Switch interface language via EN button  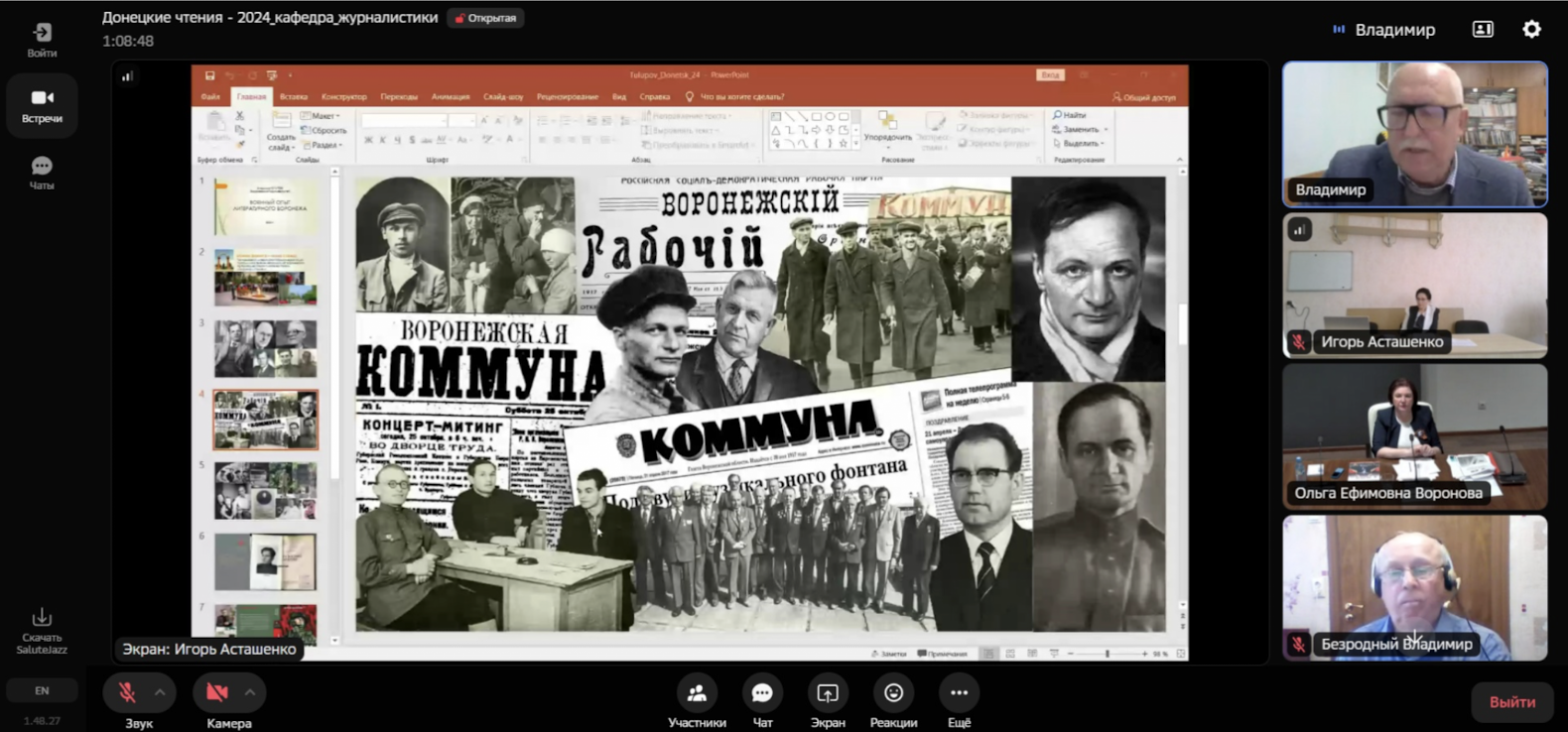[42, 690]
